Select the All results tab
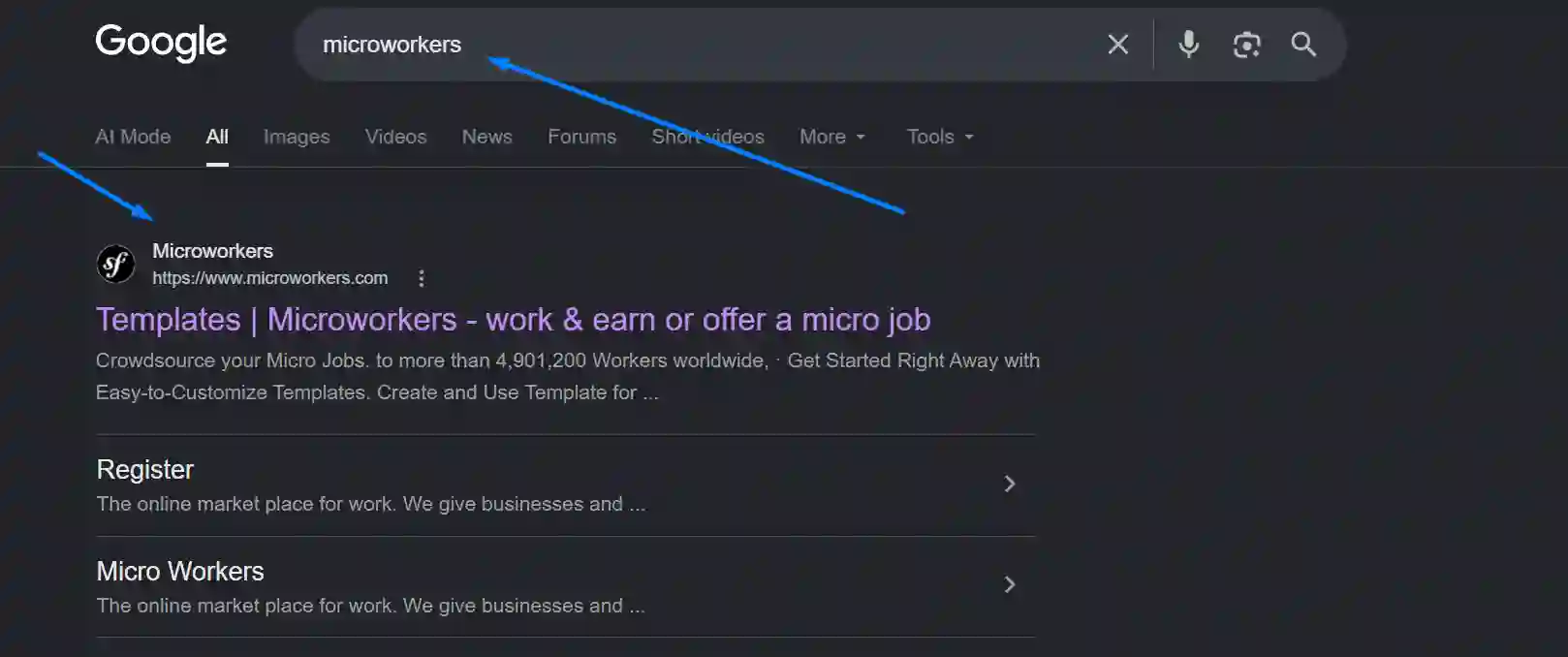 (x=217, y=137)
